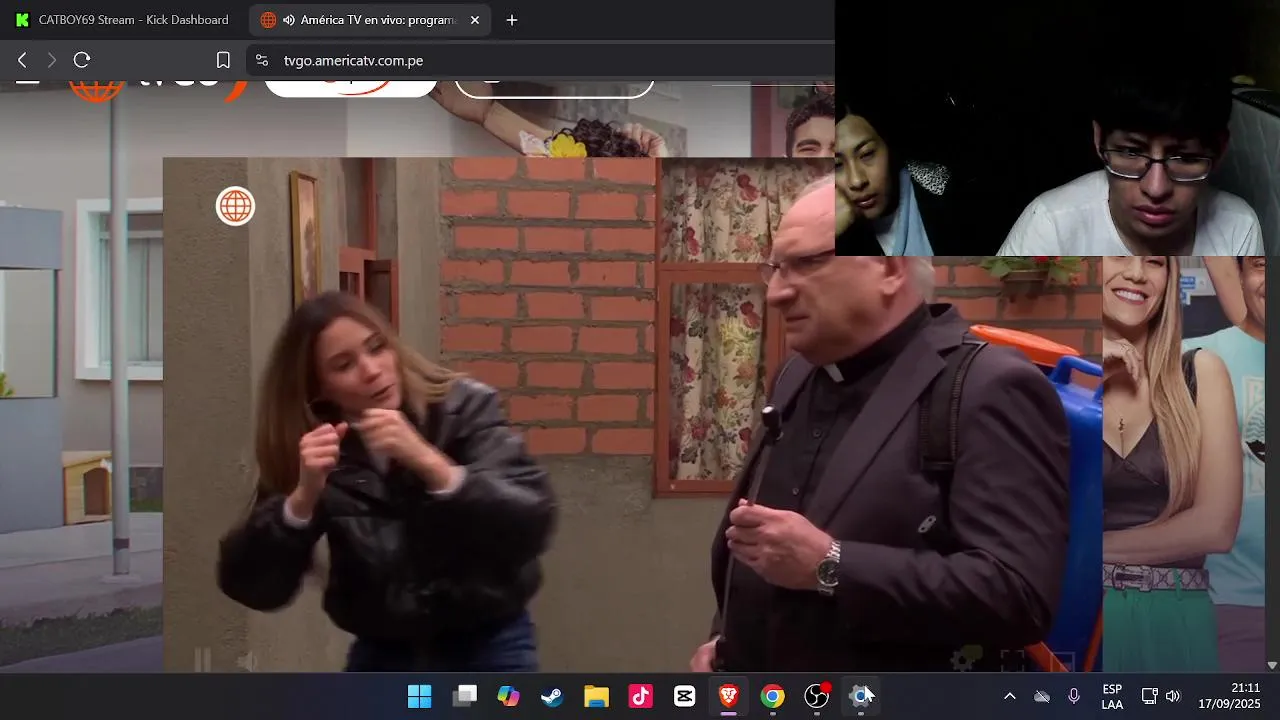
Task: Open the OneDrive cloud tray icon
Action: tap(1042, 696)
